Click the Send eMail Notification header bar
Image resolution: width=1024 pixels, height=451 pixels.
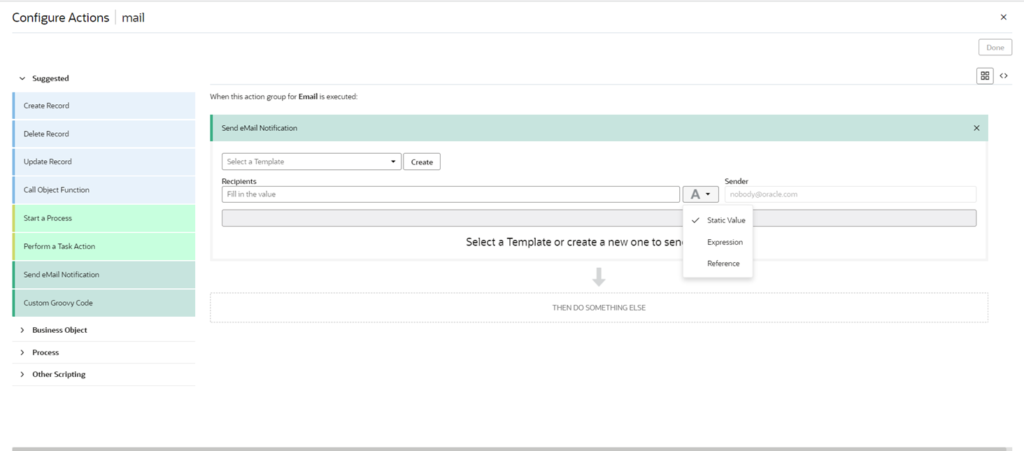pos(599,128)
